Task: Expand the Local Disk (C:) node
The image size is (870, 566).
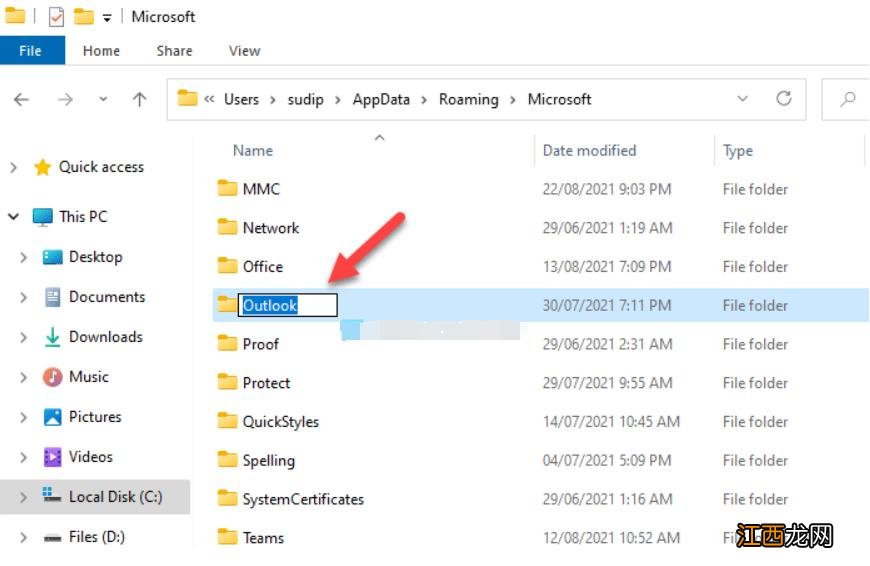Action: [23, 497]
